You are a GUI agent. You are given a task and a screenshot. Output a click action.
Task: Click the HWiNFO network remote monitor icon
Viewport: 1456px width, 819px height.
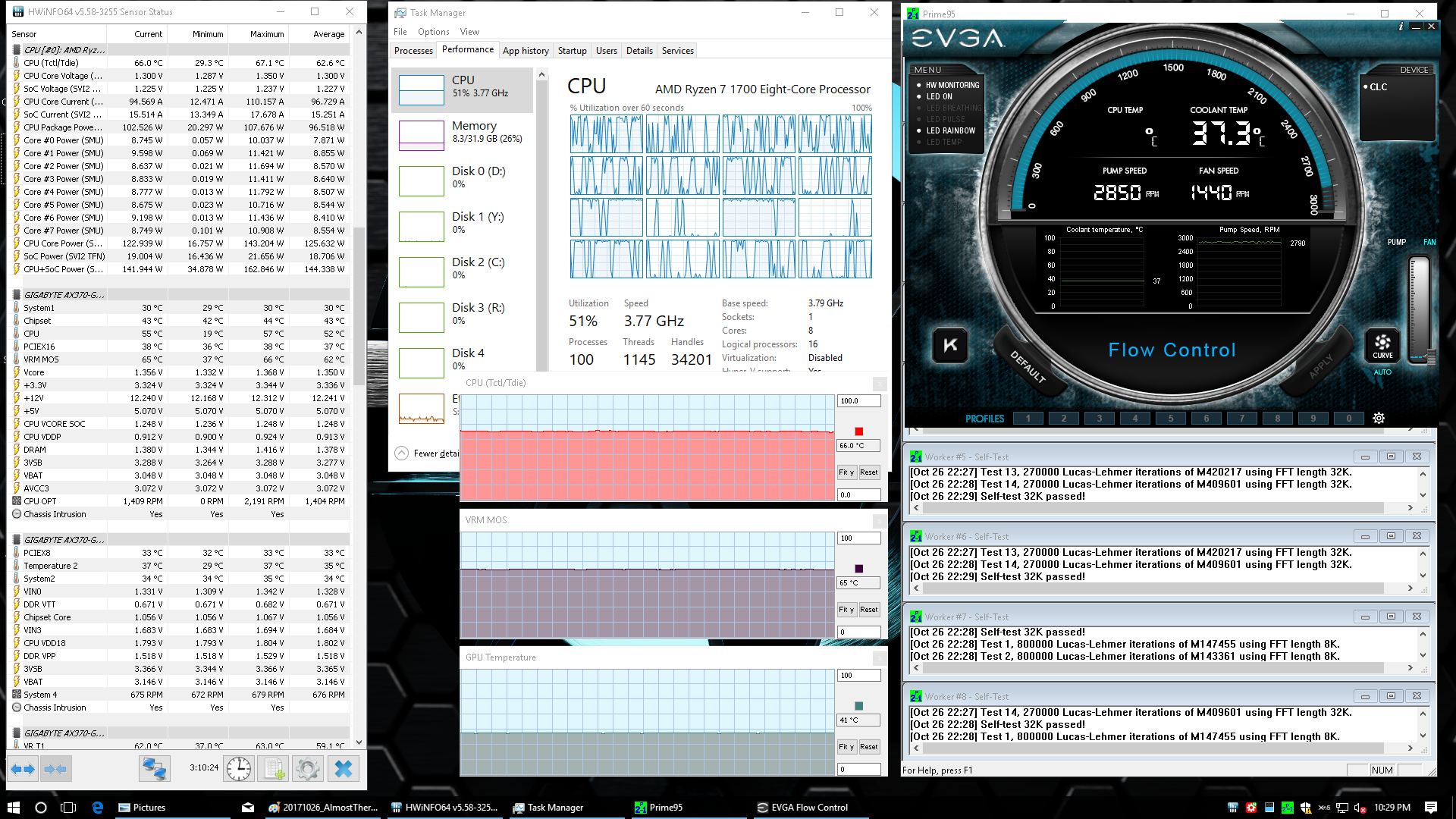pyautogui.click(x=155, y=769)
